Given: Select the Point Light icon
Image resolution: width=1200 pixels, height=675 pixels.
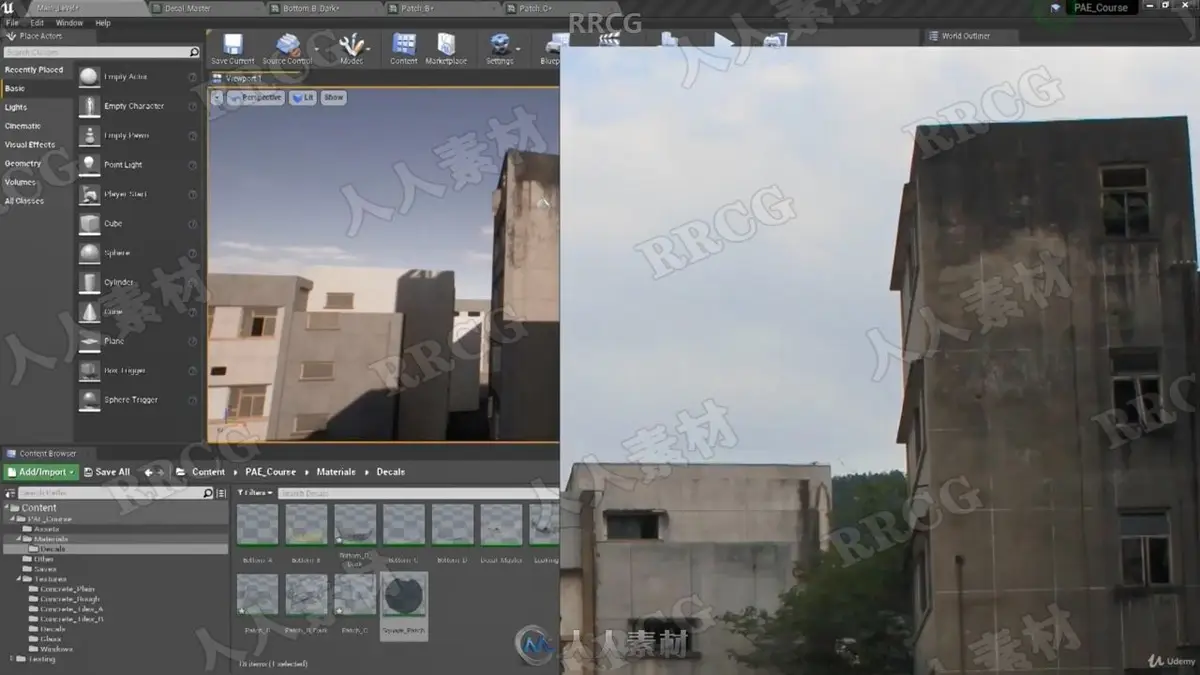Looking at the screenshot, I should click(89, 165).
